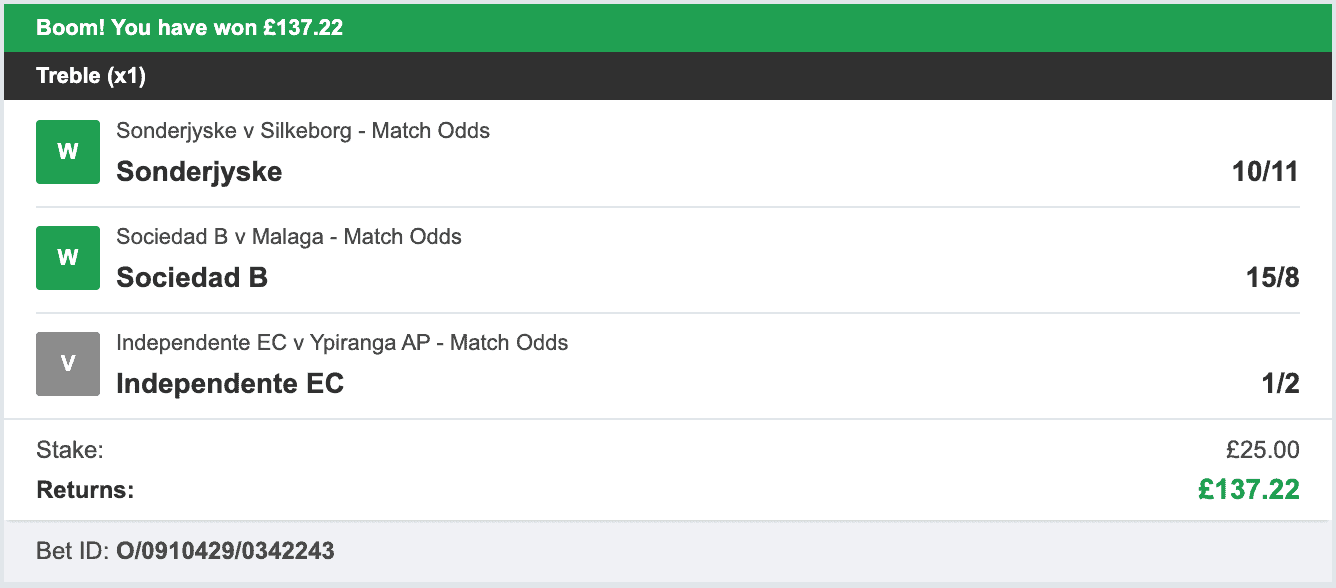Viewport: 1336px width, 588px height.
Task: Click the grey V void badge beside Independente EC
Action: (x=67, y=363)
